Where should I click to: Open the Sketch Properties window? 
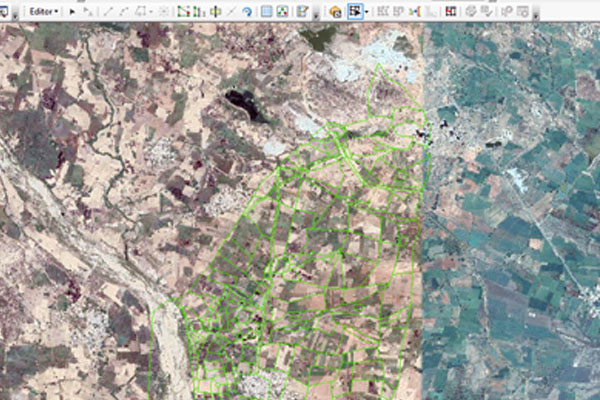tap(282, 11)
